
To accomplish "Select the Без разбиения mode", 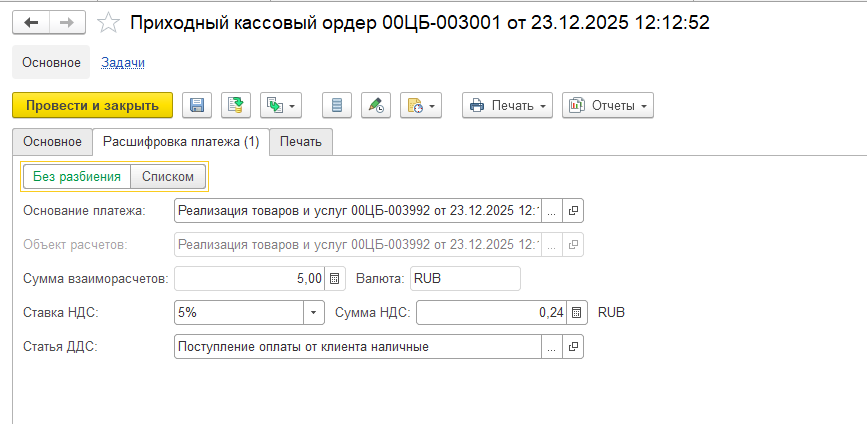I will click(77, 177).
